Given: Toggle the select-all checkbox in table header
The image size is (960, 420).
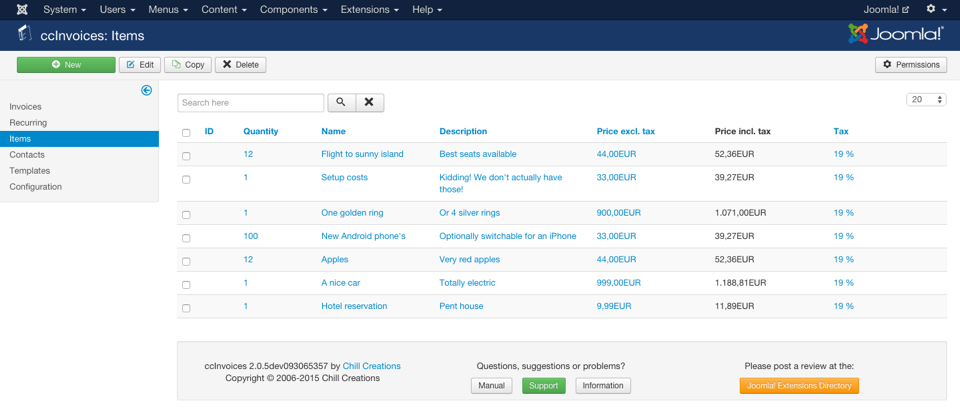Looking at the screenshot, I should point(186,132).
